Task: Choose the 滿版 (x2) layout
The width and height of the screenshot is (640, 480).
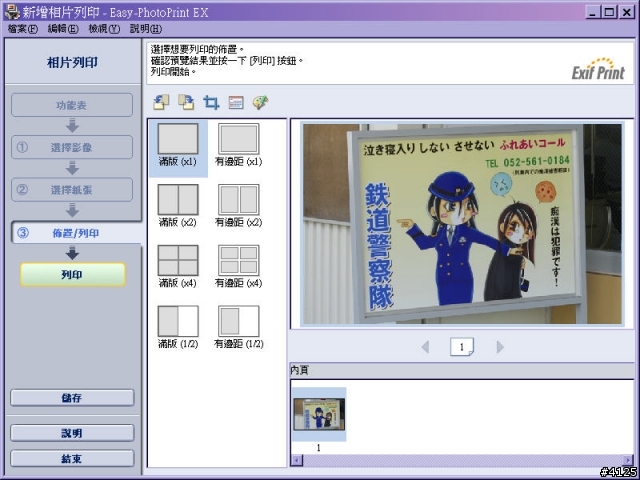Action: click(178, 206)
